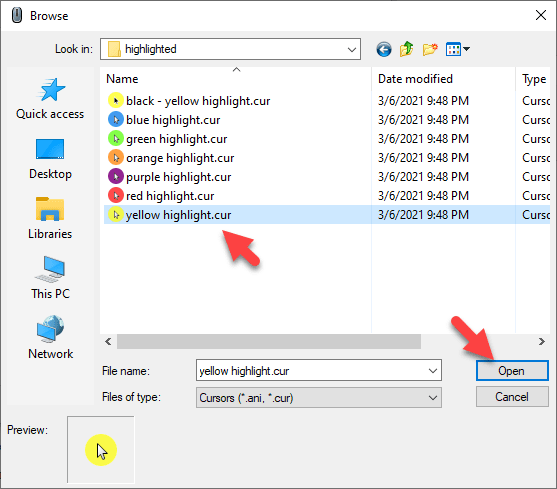Open Libraries in the places bar
Screen dimensions: 557x489
coord(50,219)
